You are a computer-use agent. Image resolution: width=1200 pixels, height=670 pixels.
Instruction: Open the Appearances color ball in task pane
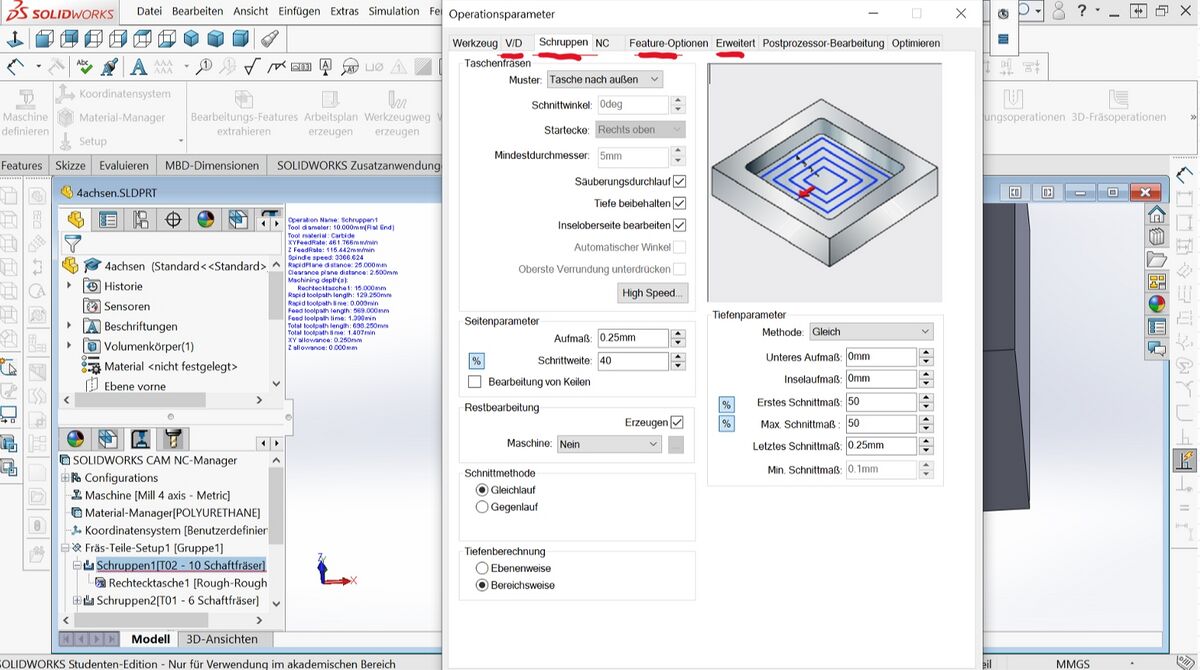click(1157, 304)
